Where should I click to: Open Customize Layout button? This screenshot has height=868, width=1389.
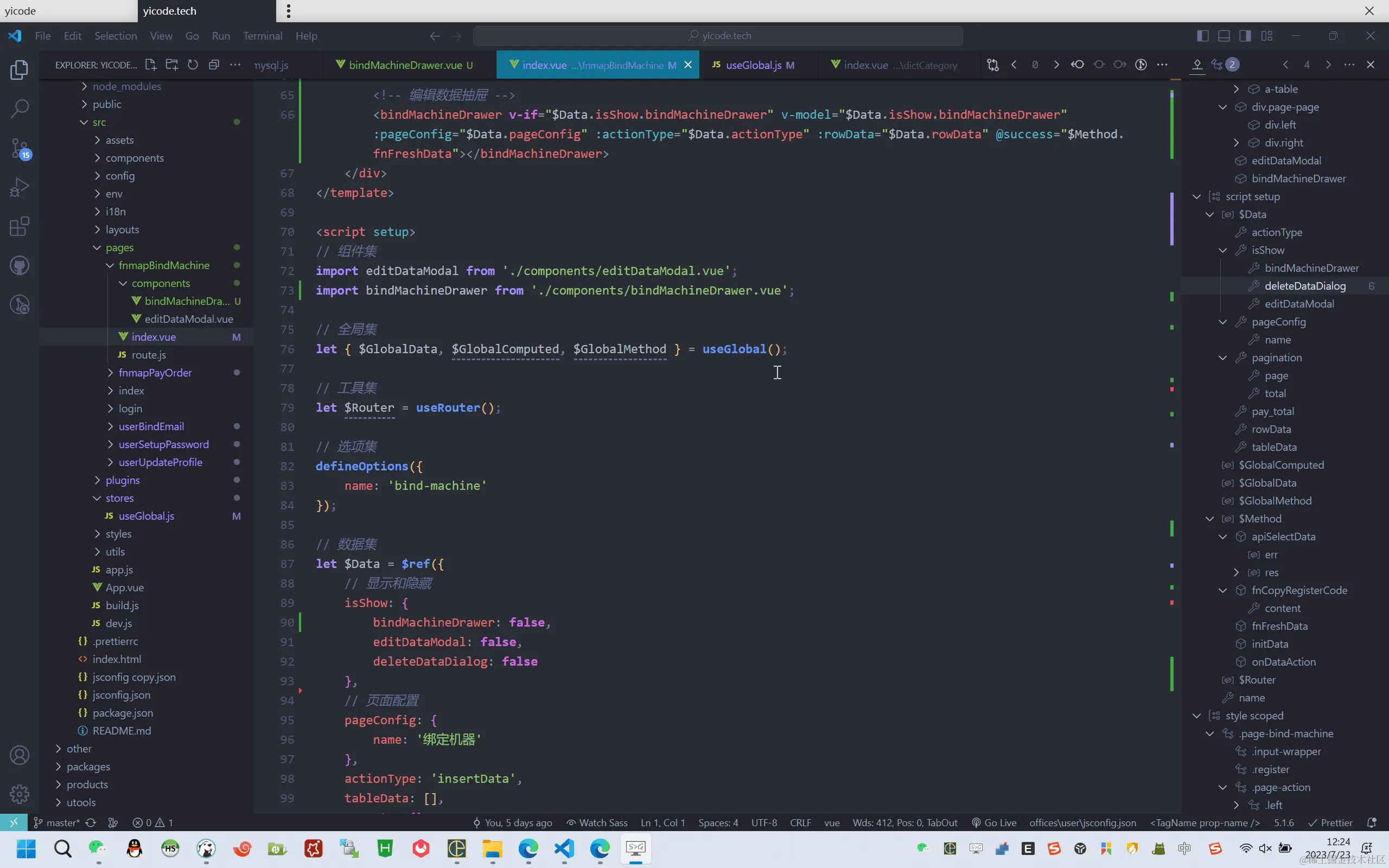[1267, 36]
